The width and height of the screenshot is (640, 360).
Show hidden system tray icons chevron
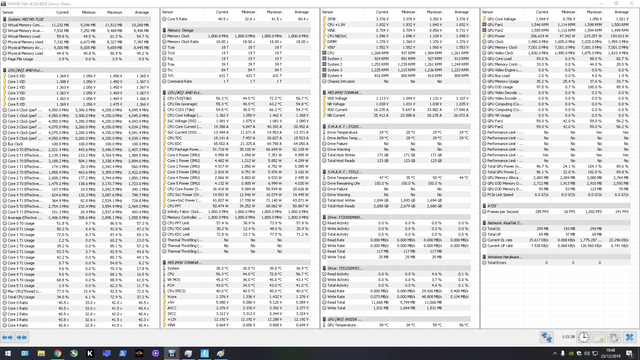(554, 353)
